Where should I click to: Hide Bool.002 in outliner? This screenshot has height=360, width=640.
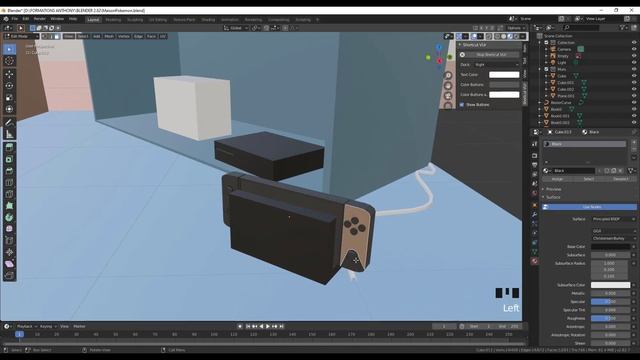point(634,122)
